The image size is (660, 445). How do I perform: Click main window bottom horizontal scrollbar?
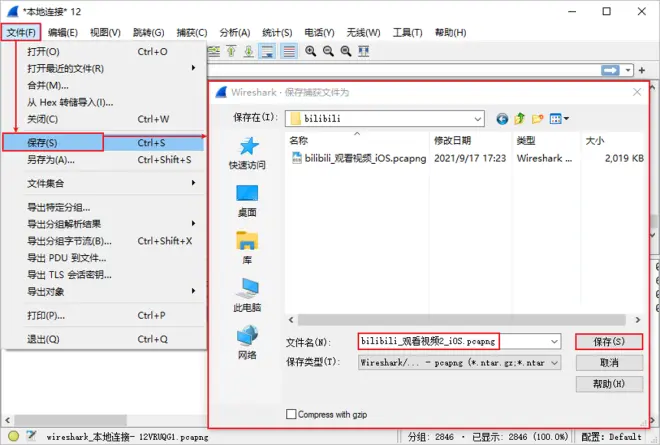click(70, 420)
